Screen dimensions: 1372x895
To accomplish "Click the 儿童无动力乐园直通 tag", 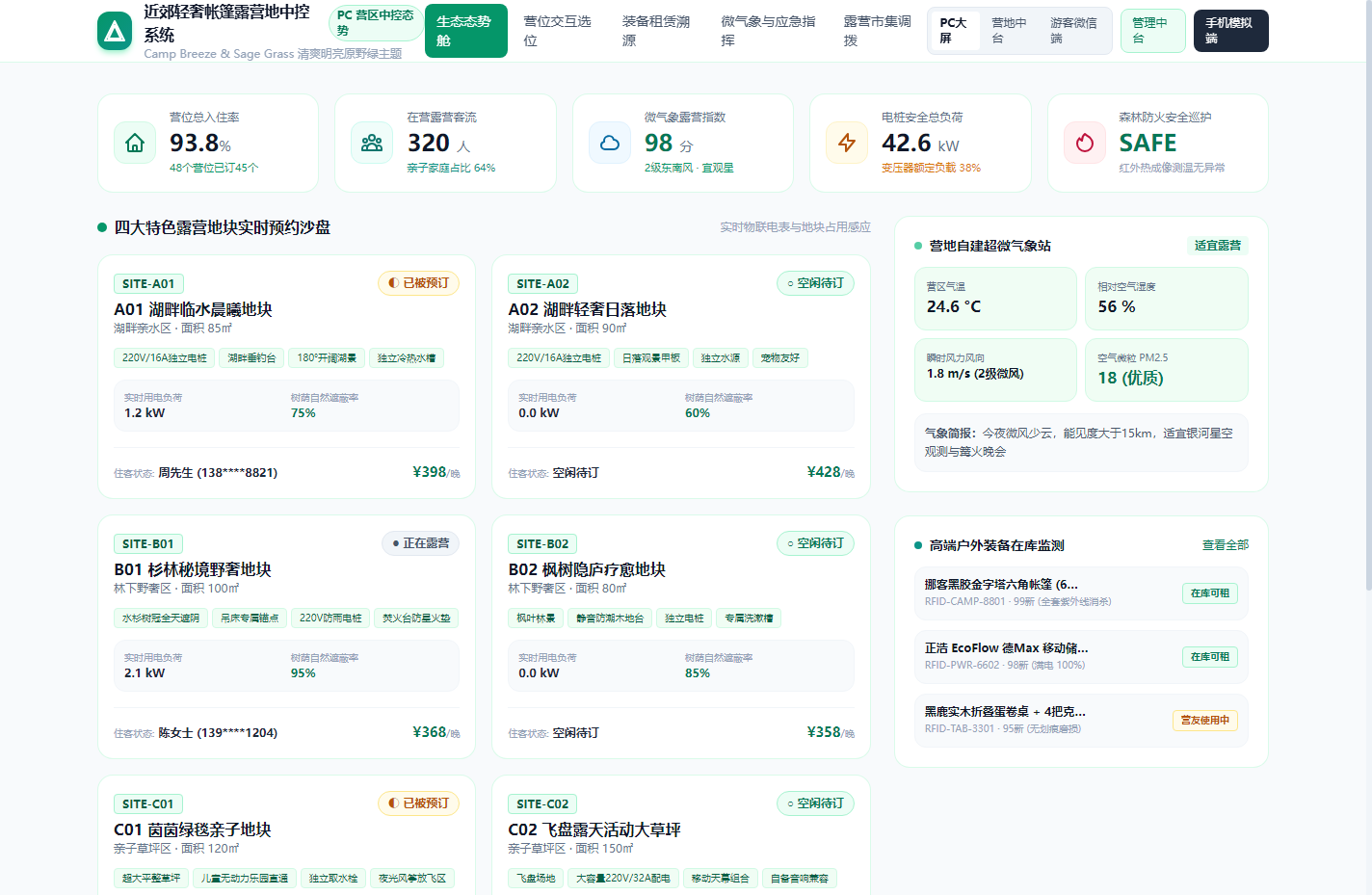I will pyautogui.click(x=245, y=879).
